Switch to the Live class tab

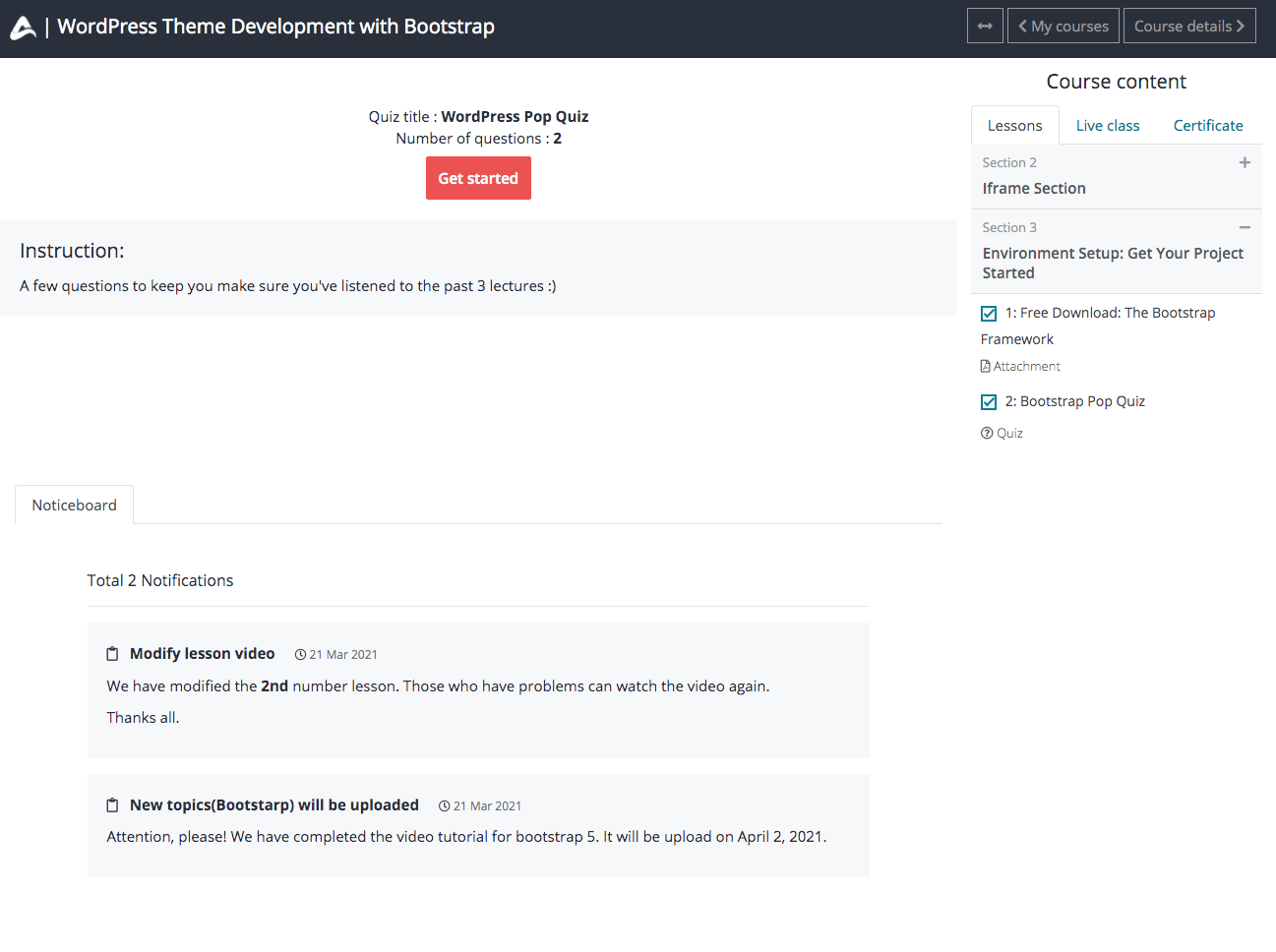[x=1108, y=125]
